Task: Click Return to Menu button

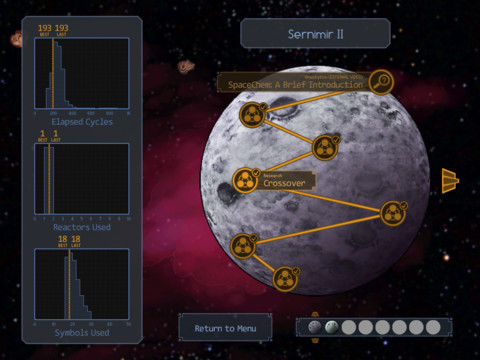Action: [x=225, y=328]
